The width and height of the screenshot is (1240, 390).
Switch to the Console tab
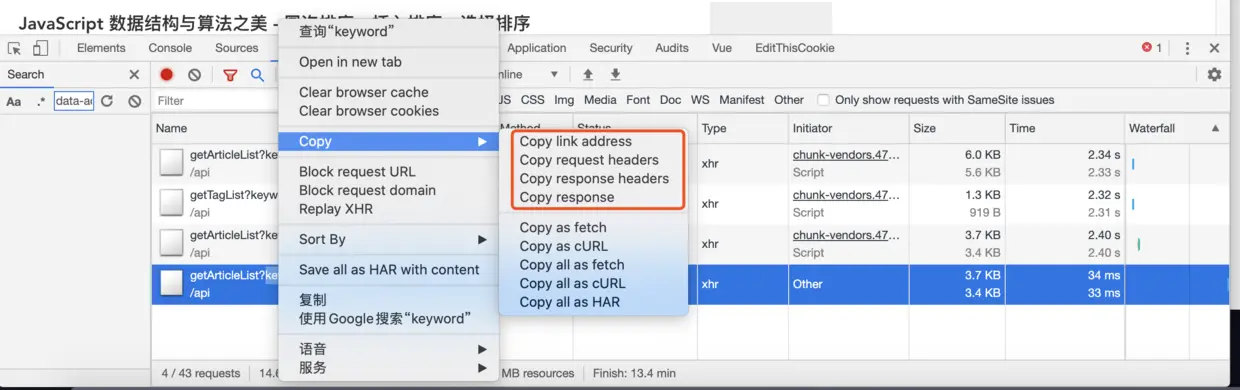click(170, 48)
